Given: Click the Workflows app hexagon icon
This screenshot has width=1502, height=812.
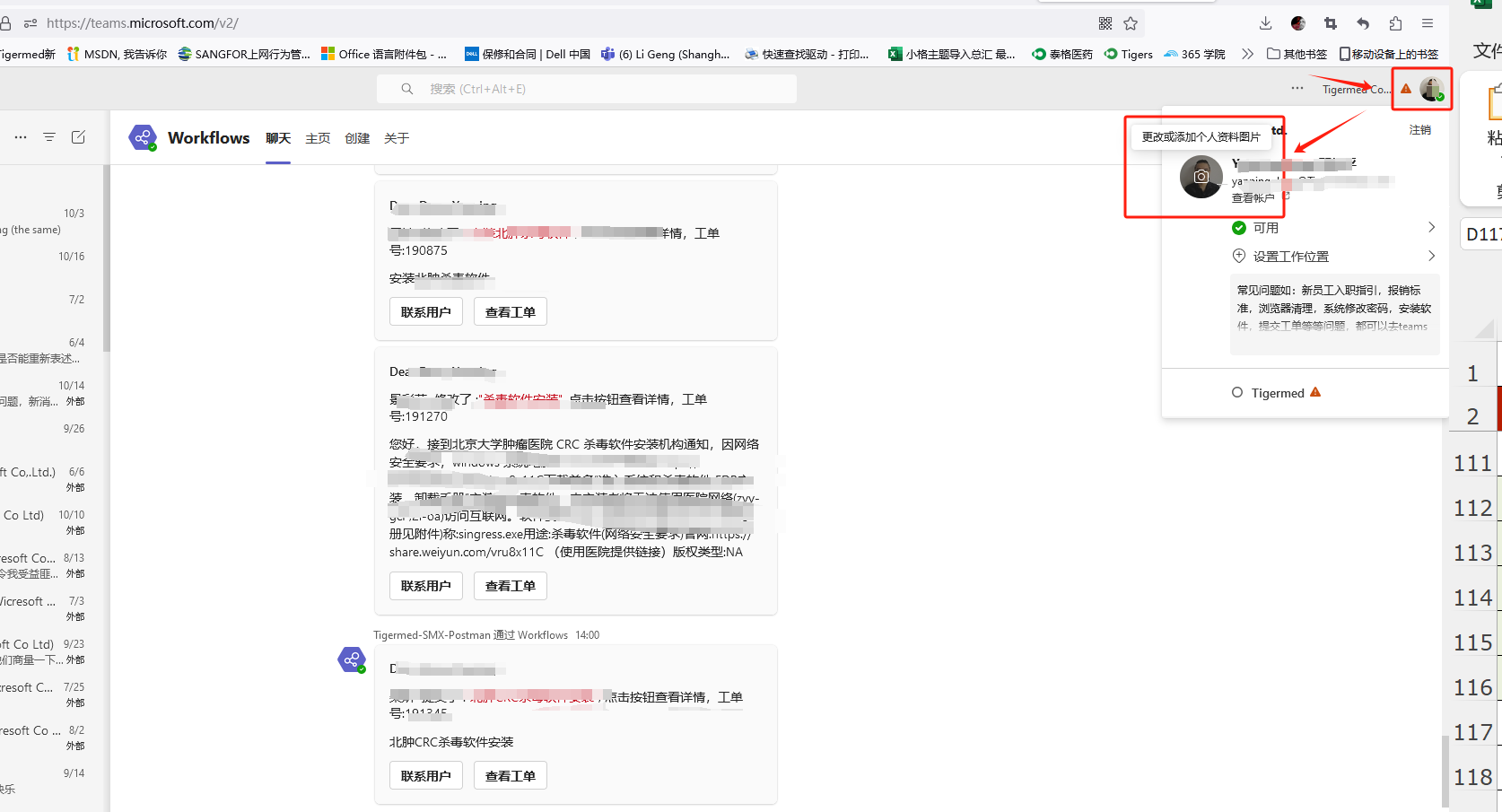Looking at the screenshot, I should tap(142, 137).
